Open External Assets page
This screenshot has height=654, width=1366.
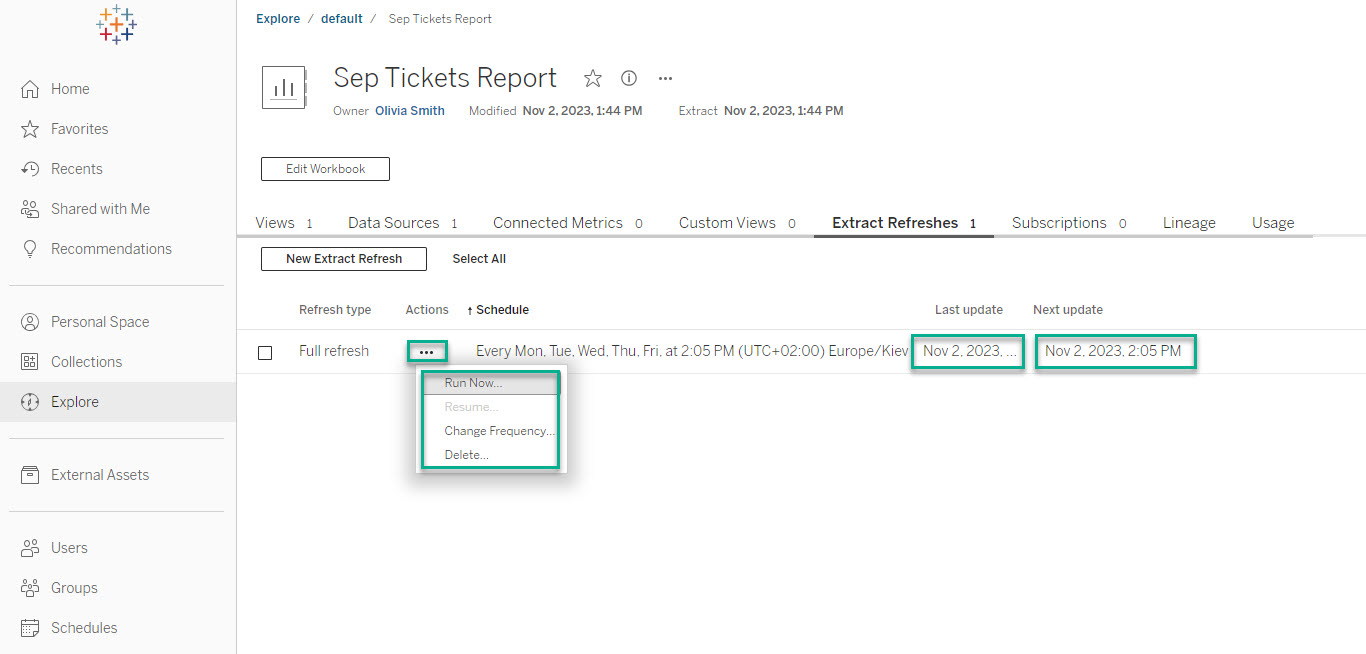99,475
